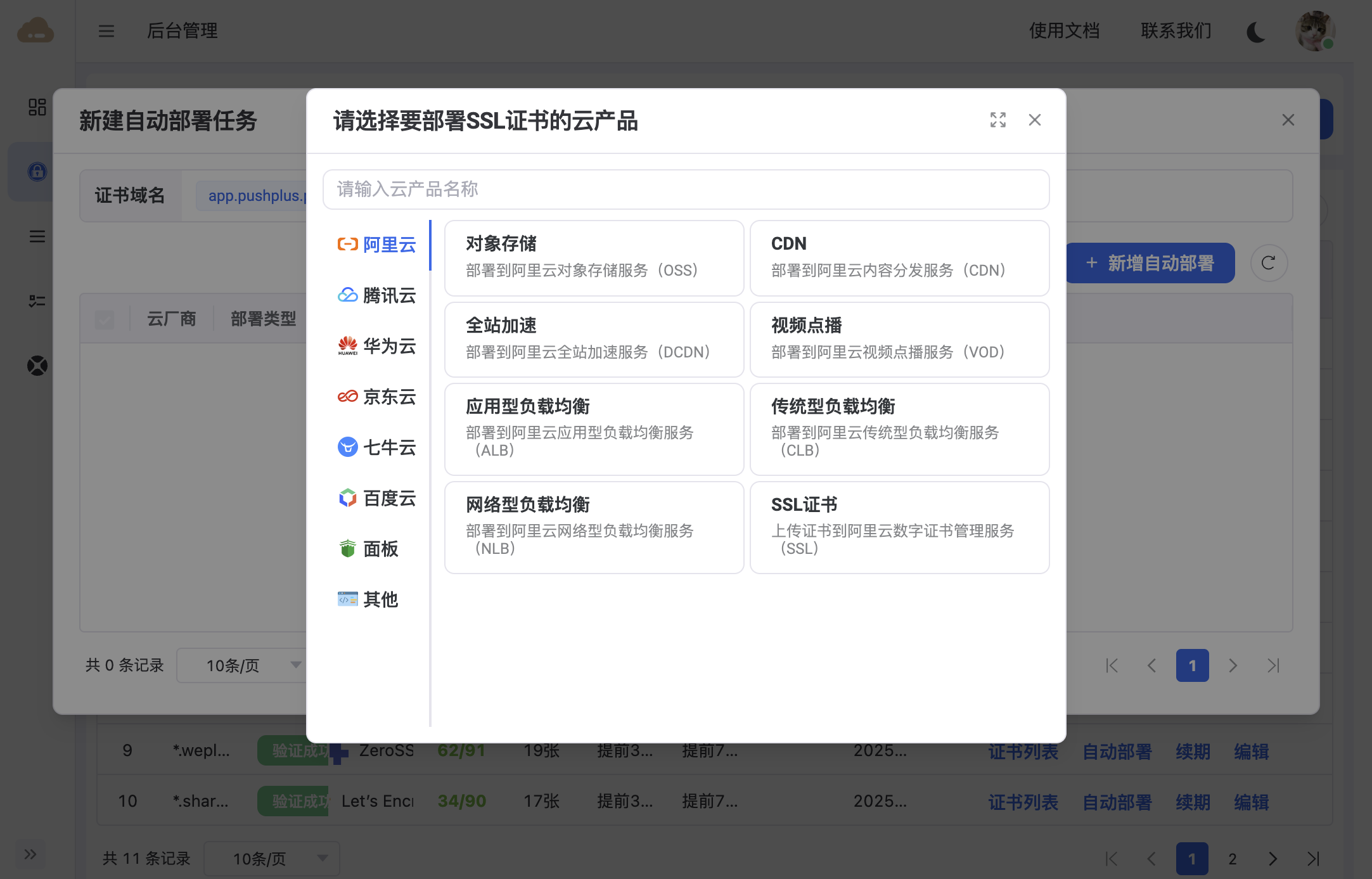
Task: Open 自动部署 for row 9
Action: [1117, 752]
